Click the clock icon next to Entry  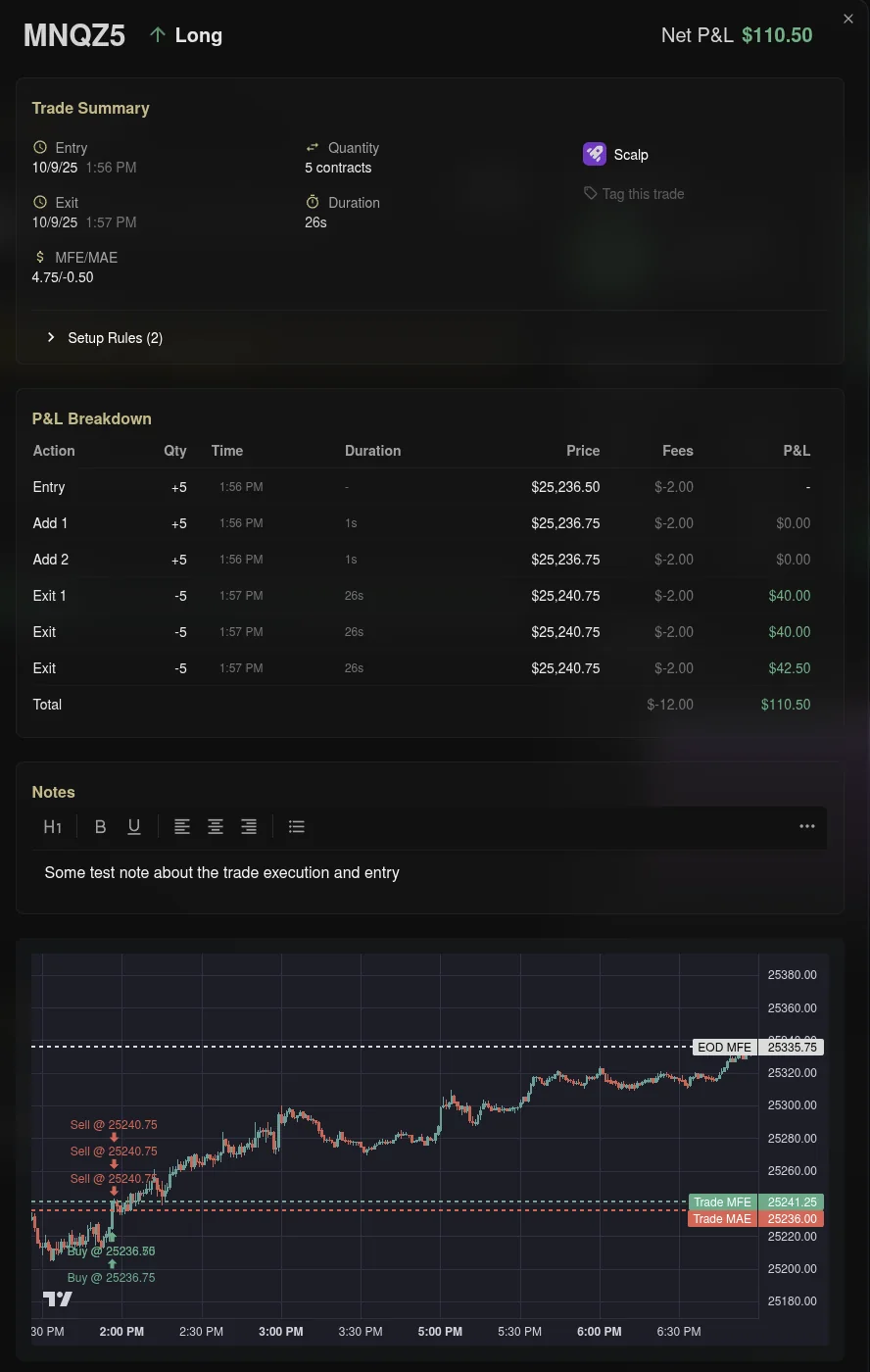point(40,148)
